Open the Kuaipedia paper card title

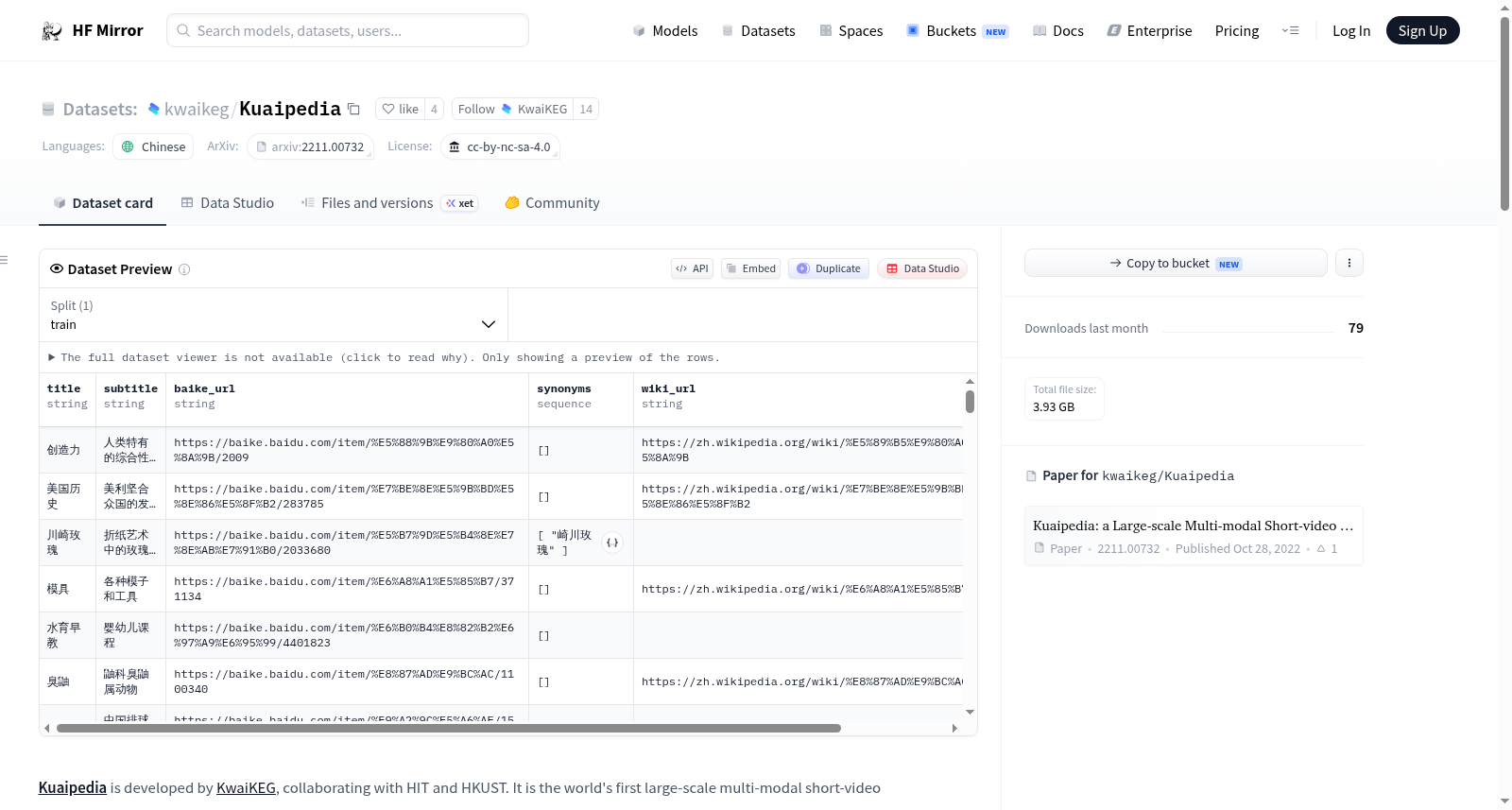(1193, 526)
